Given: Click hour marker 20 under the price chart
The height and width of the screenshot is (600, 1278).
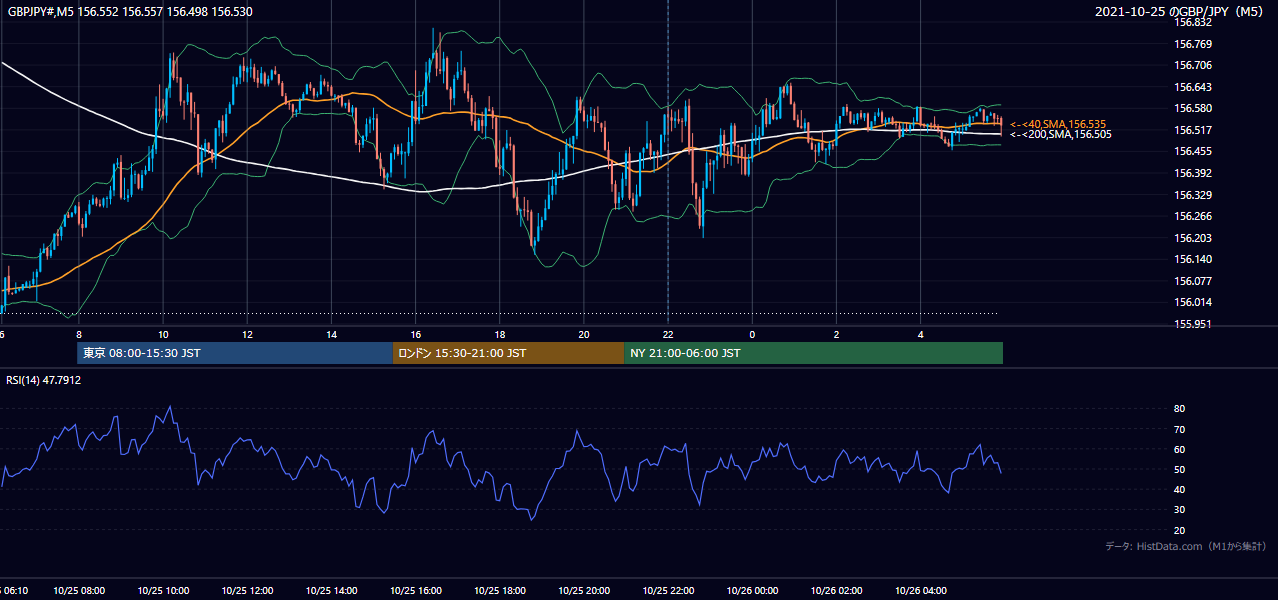Looking at the screenshot, I should coord(583,334).
